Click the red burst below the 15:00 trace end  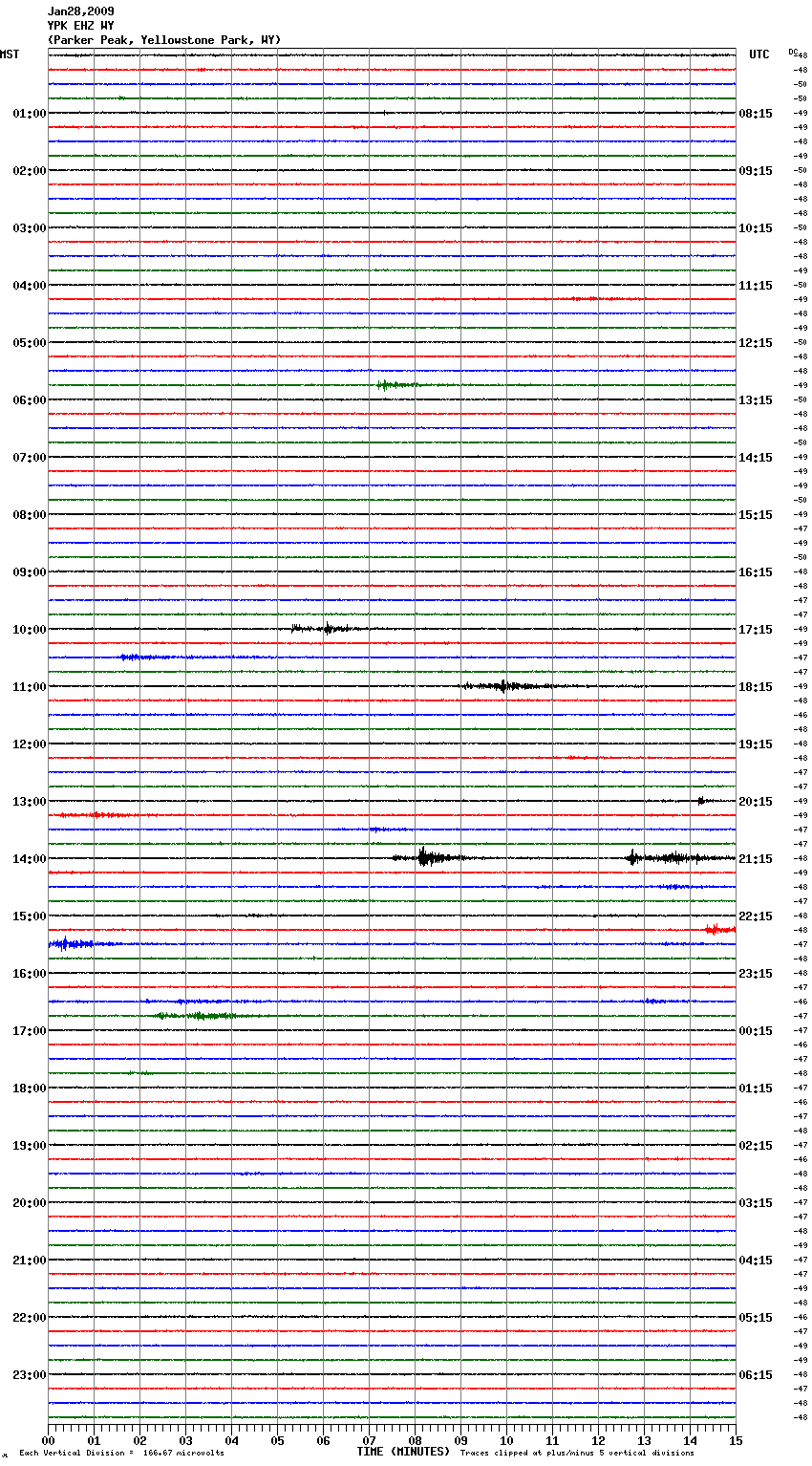pos(719,929)
